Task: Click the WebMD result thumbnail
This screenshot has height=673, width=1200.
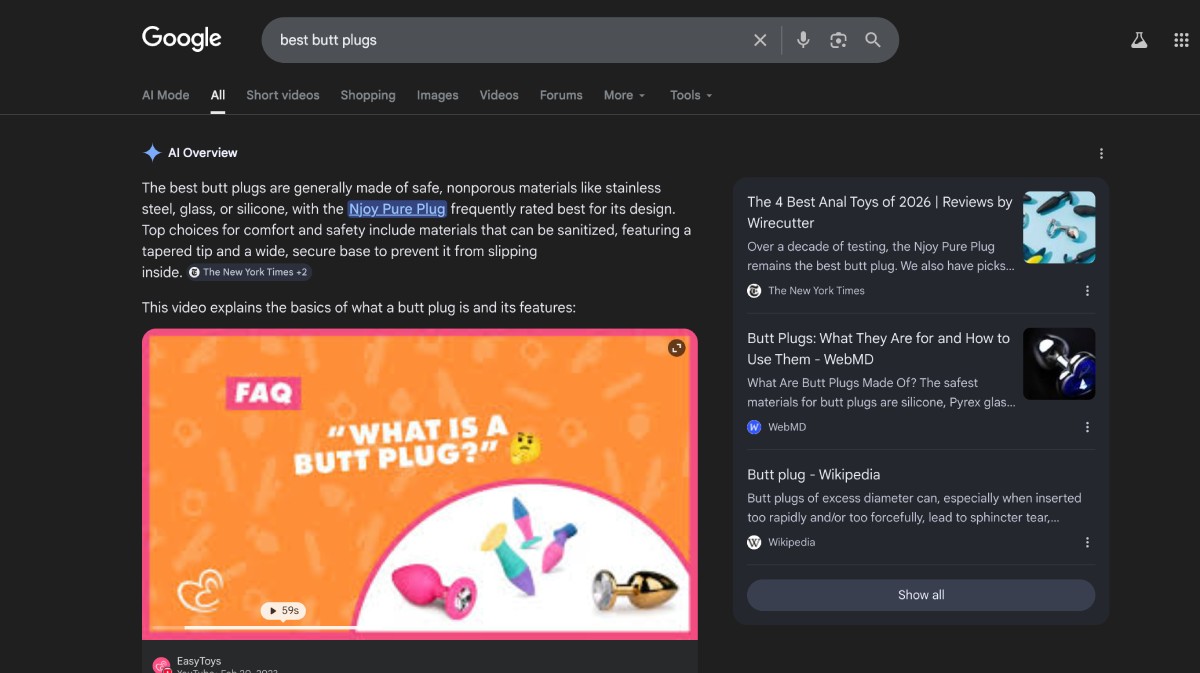Action: click(1059, 364)
